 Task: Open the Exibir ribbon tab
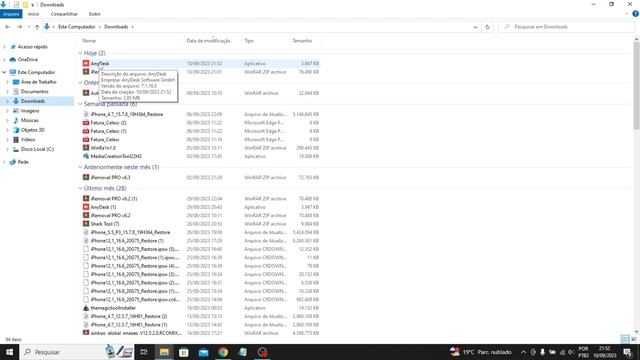[x=95, y=14]
